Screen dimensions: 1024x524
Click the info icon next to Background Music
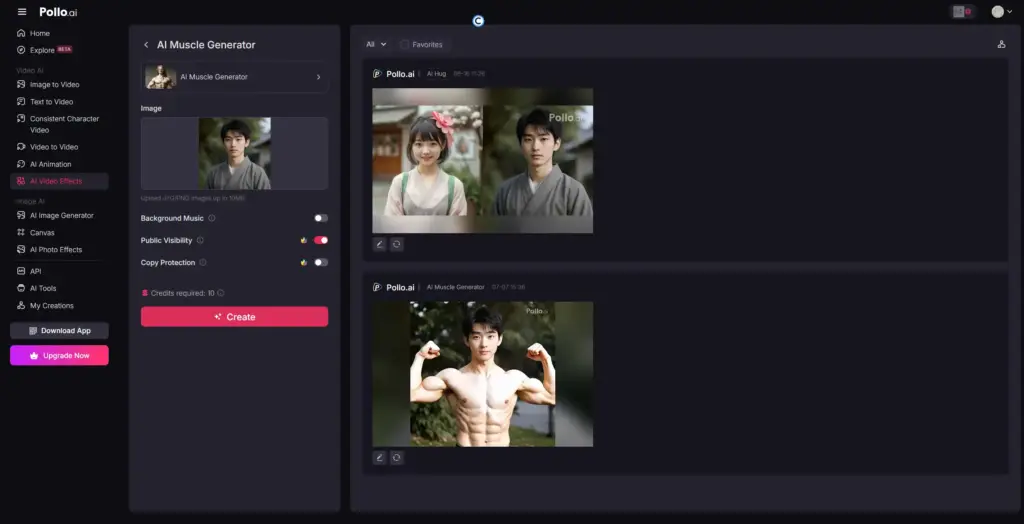(x=212, y=218)
